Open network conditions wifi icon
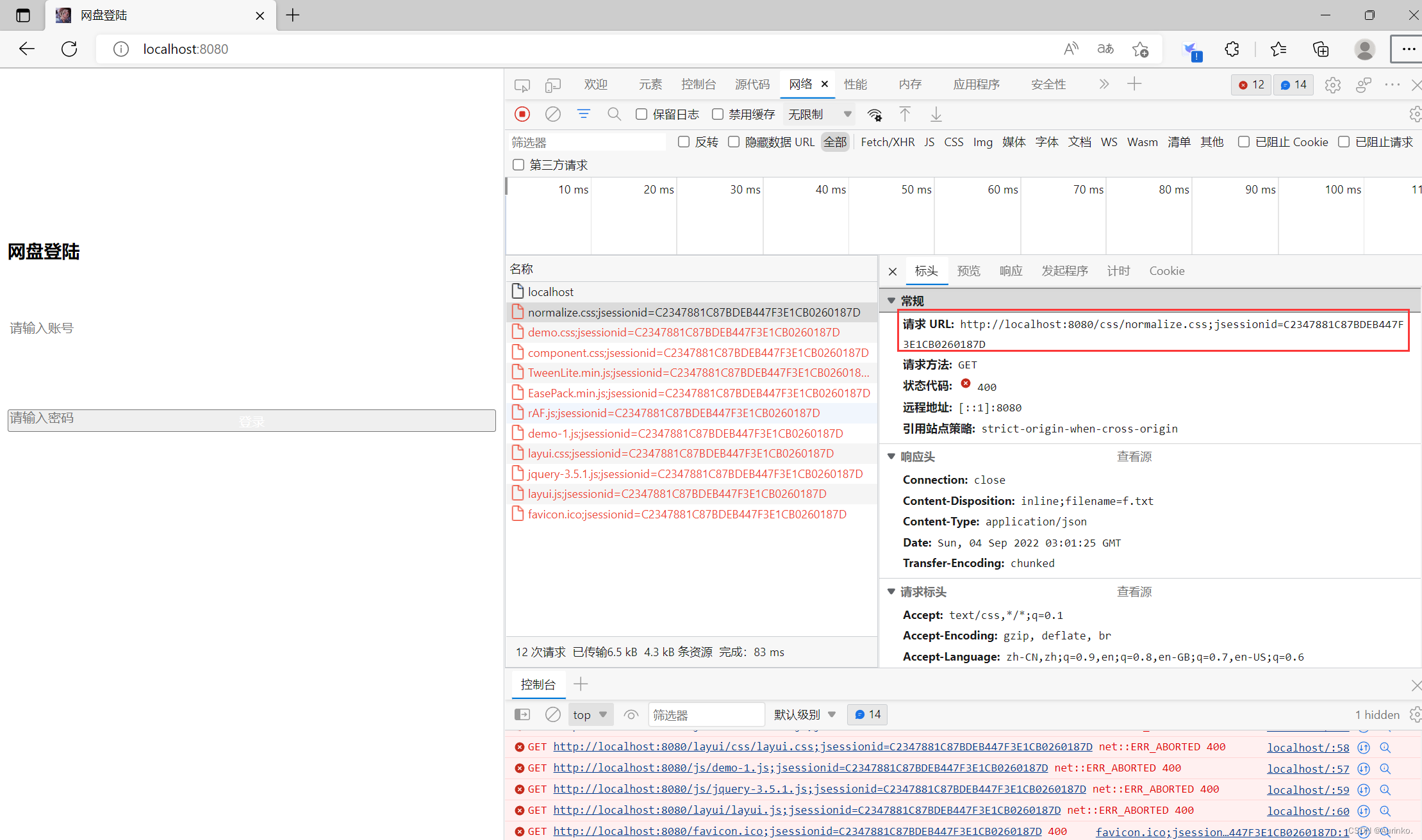This screenshot has height=840, width=1422. pyautogui.click(x=875, y=115)
